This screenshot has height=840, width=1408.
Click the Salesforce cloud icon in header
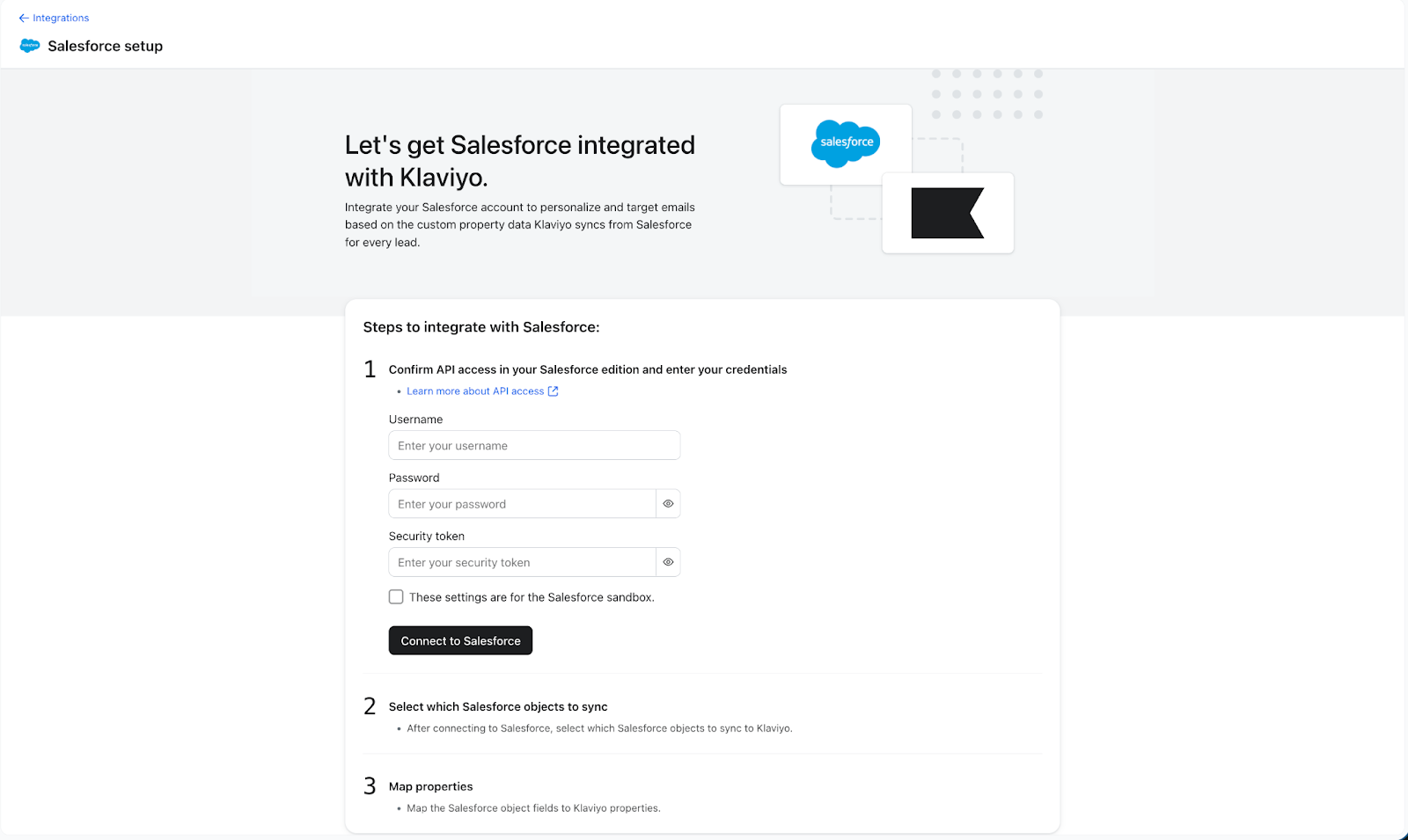[30, 46]
